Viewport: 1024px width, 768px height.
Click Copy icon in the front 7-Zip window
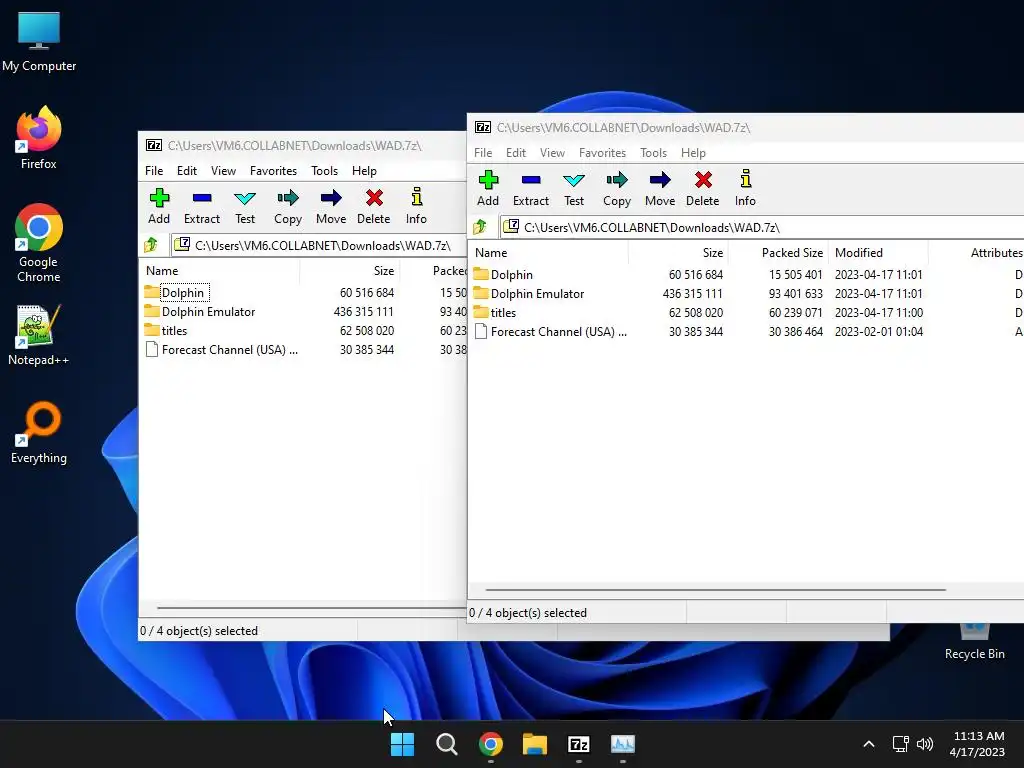616,180
